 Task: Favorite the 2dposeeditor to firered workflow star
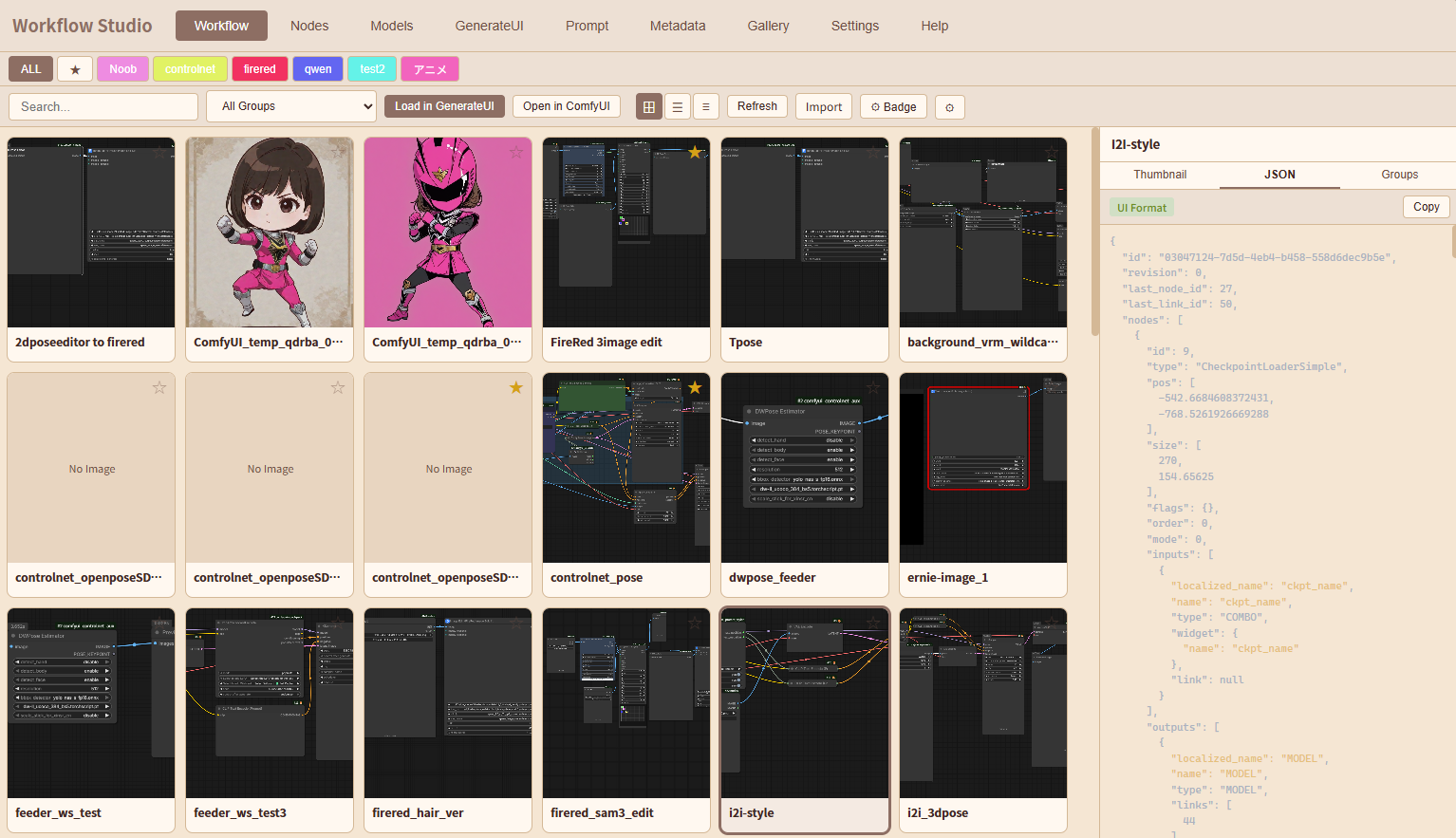[x=159, y=152]
